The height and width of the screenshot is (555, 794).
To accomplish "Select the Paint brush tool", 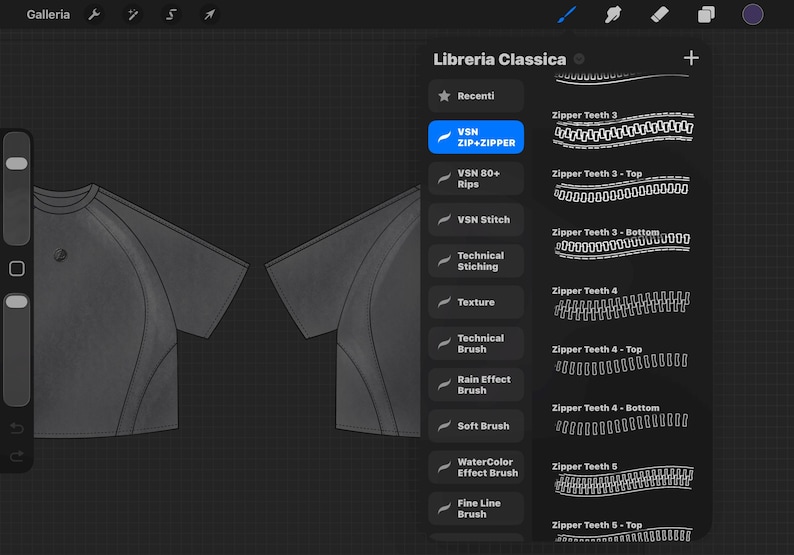I will tap(567, 15).
